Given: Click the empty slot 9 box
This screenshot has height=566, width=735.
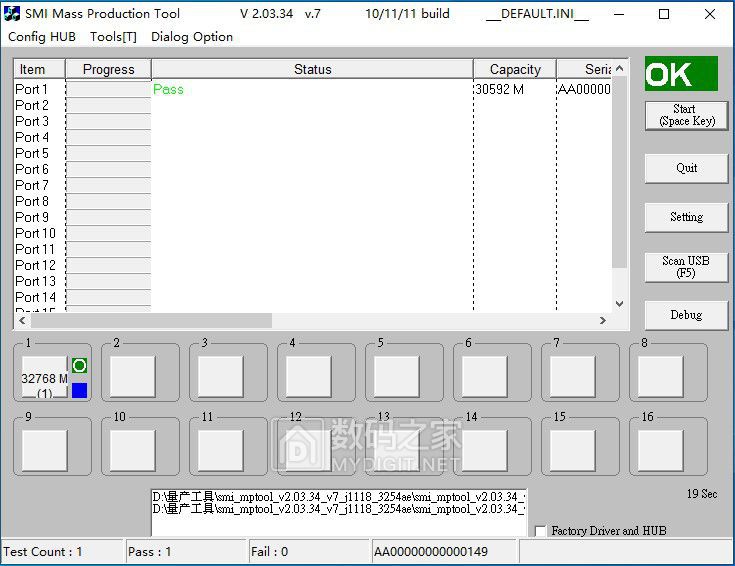Looking at the screenshot, I should click(45, 451).
